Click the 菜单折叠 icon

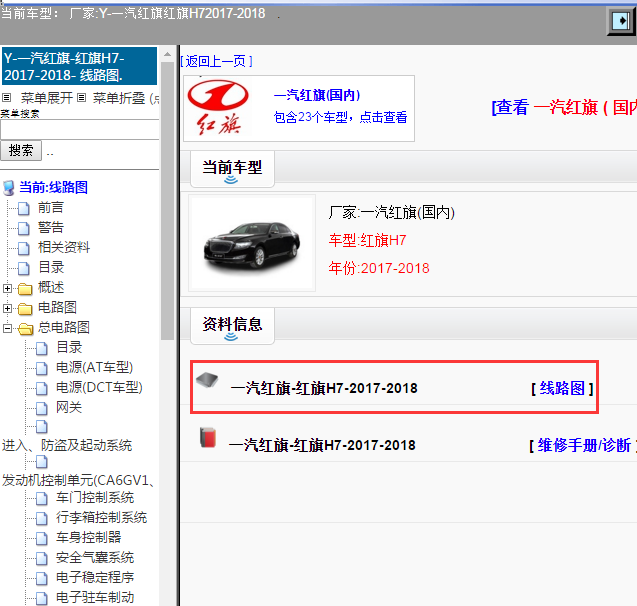coord(81,97)
